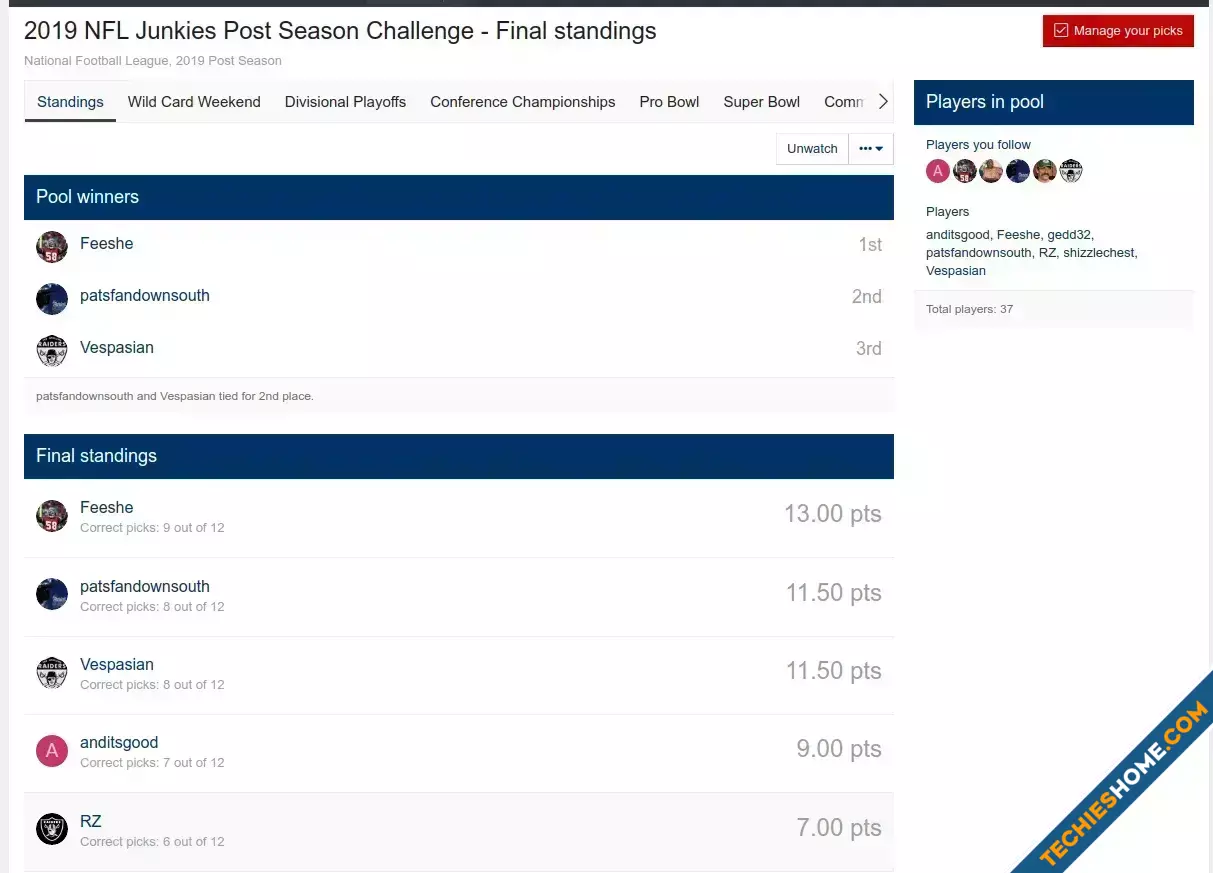Screen dimensions: 1213x873
Task: Show more tabs with the right chevron arrow
Action: tap(883, 102)
